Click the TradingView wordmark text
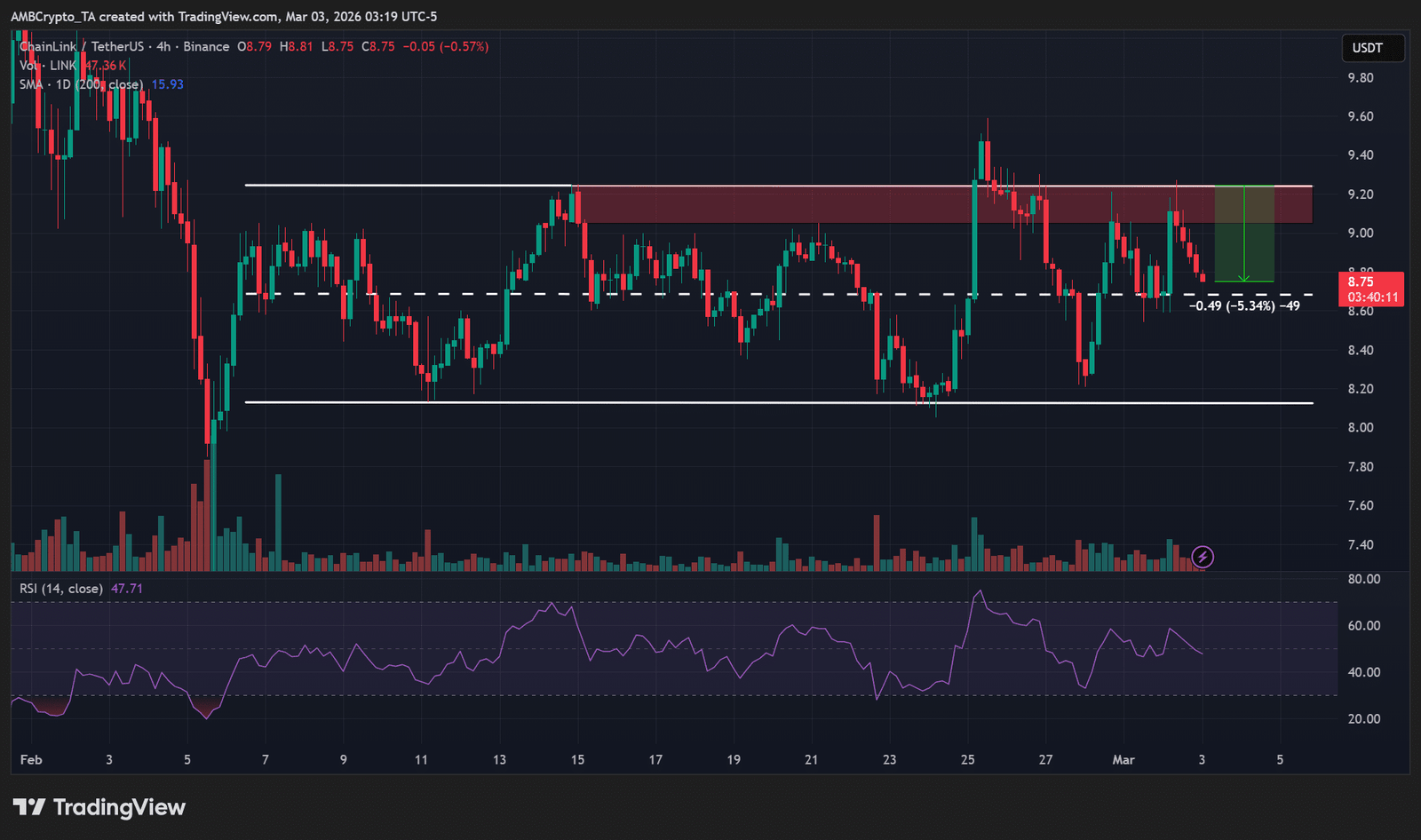 pyautogui.click(x=119, y=807)
